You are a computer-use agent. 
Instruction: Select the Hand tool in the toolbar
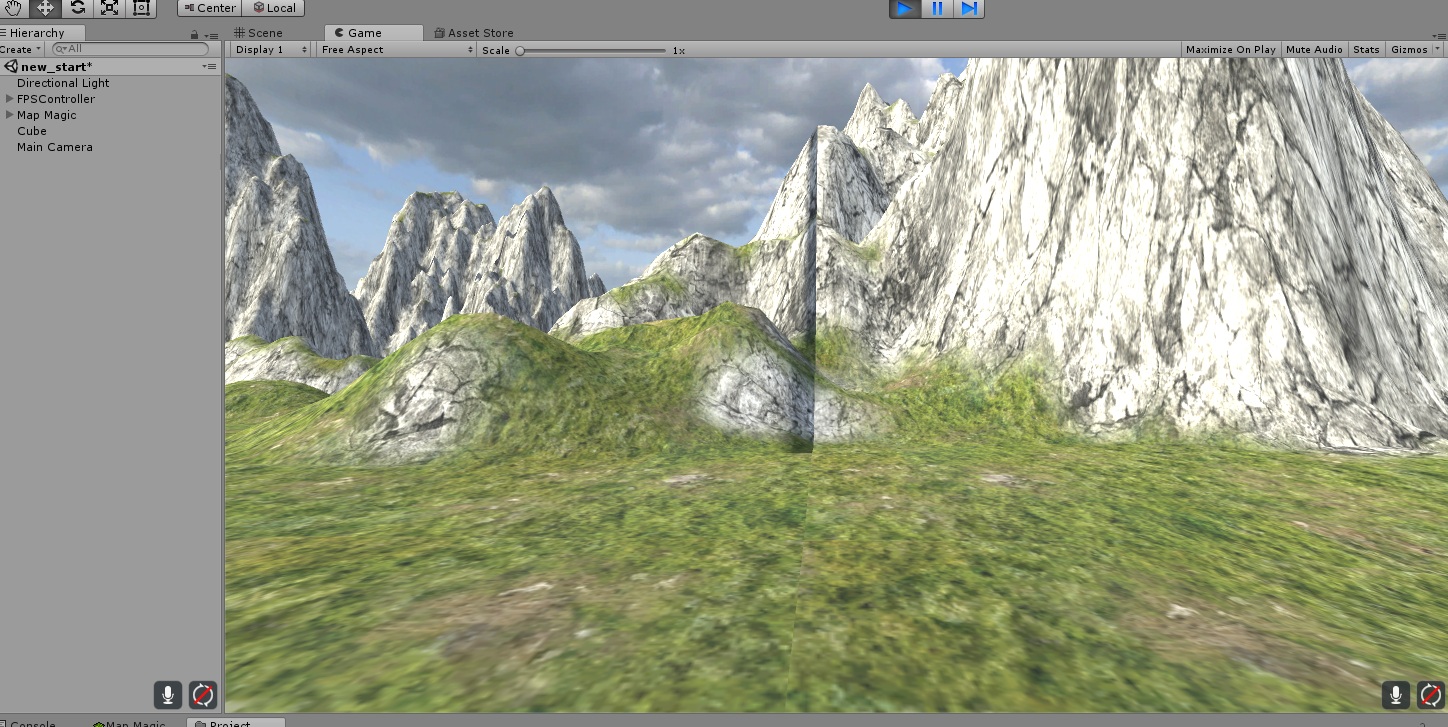[x=11, y=8]
